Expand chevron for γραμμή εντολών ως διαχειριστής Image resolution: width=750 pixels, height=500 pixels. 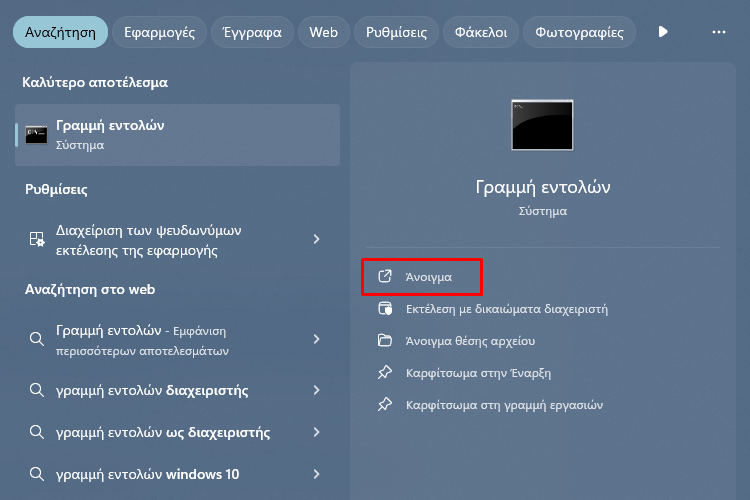316,432
